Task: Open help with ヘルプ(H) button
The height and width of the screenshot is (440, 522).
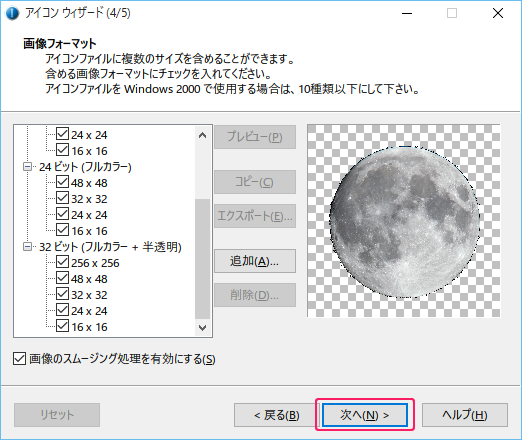Action: click(465, 415)
